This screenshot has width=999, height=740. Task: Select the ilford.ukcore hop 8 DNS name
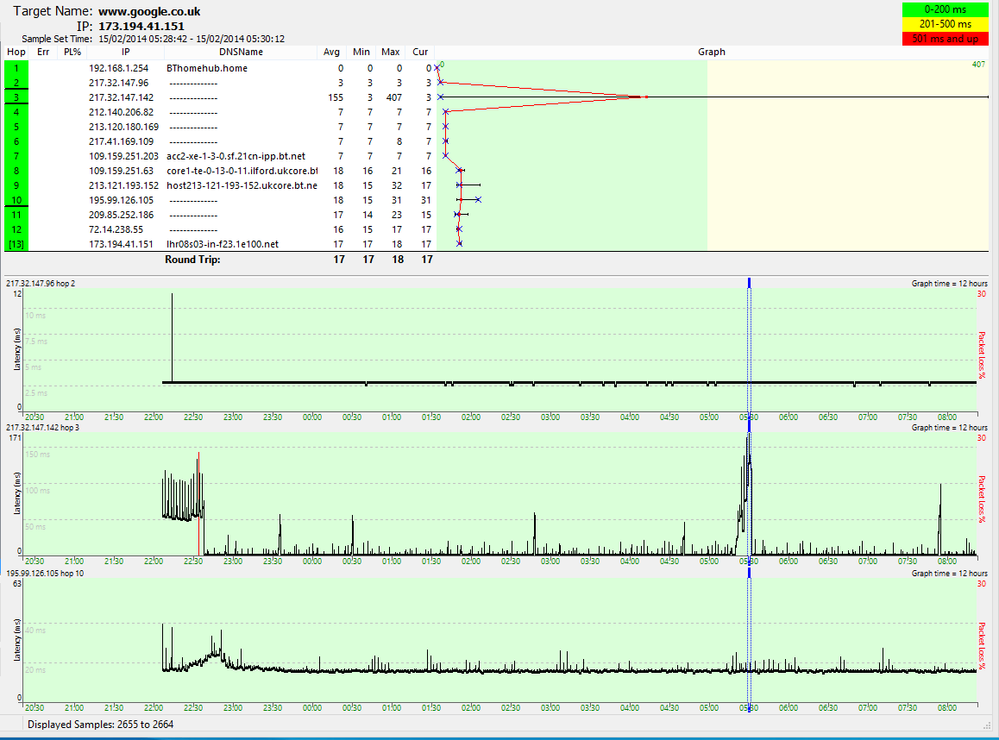point(242,171)
